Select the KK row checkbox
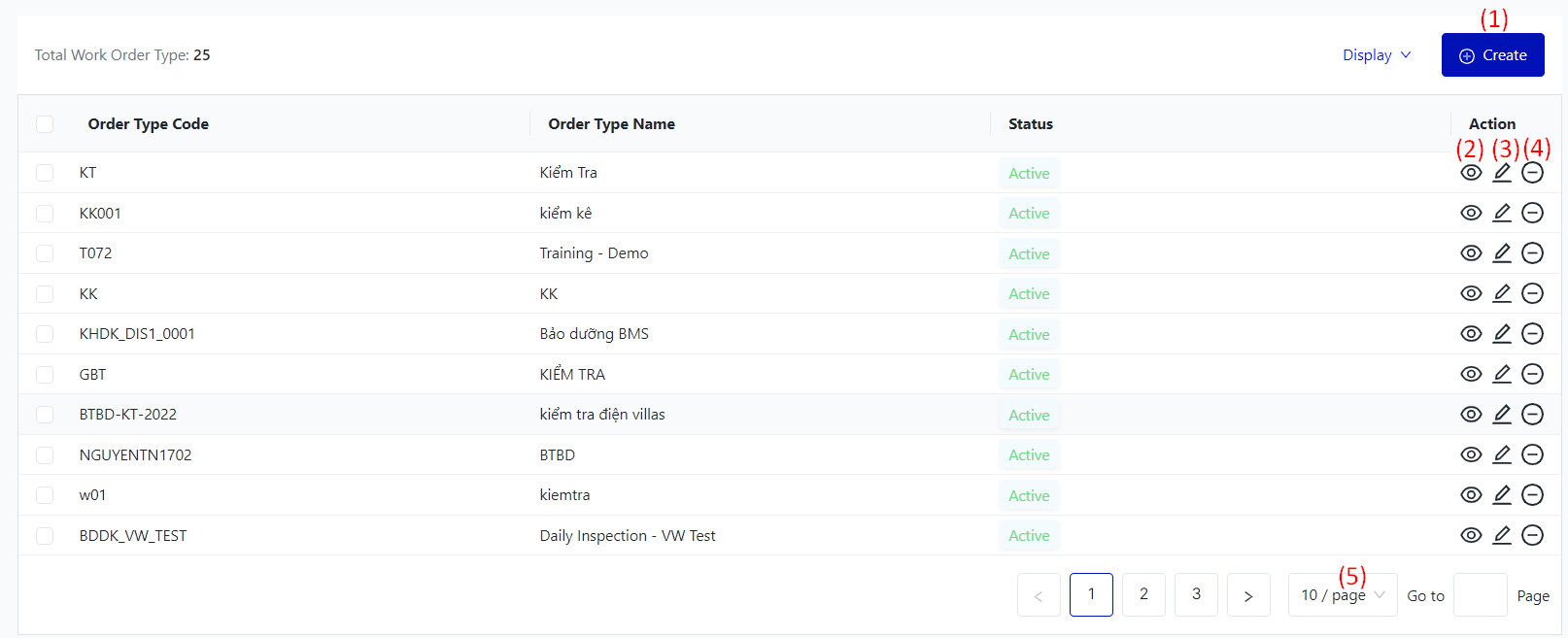This screenshot has width=1568, height=638. pyautogui.click(x=45, y=294)
